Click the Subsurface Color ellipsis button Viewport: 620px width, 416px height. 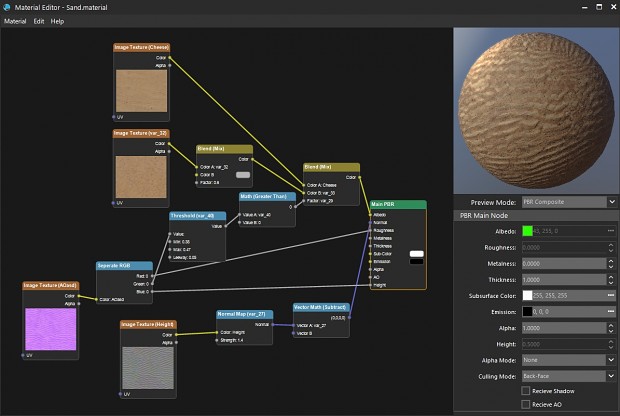click(x=611, y=295)
